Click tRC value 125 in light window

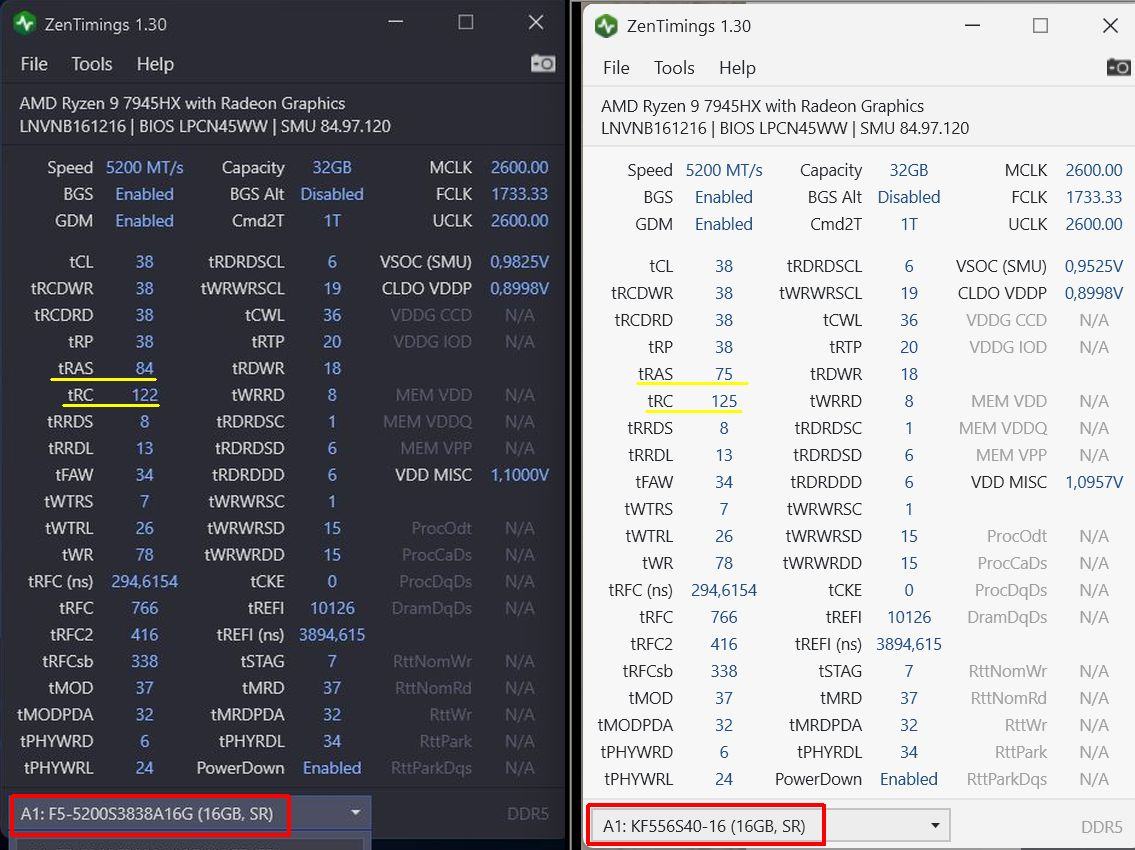pyautogui.click(x=724, y=401)
